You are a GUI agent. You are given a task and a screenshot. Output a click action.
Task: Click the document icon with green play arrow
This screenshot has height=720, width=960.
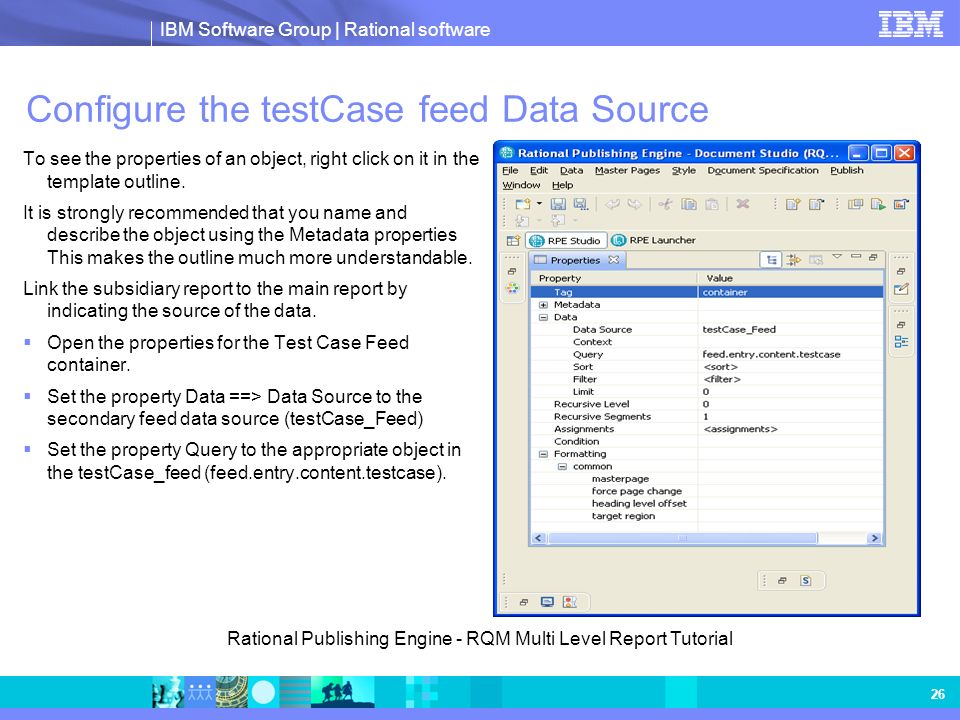tap(878, 204)
